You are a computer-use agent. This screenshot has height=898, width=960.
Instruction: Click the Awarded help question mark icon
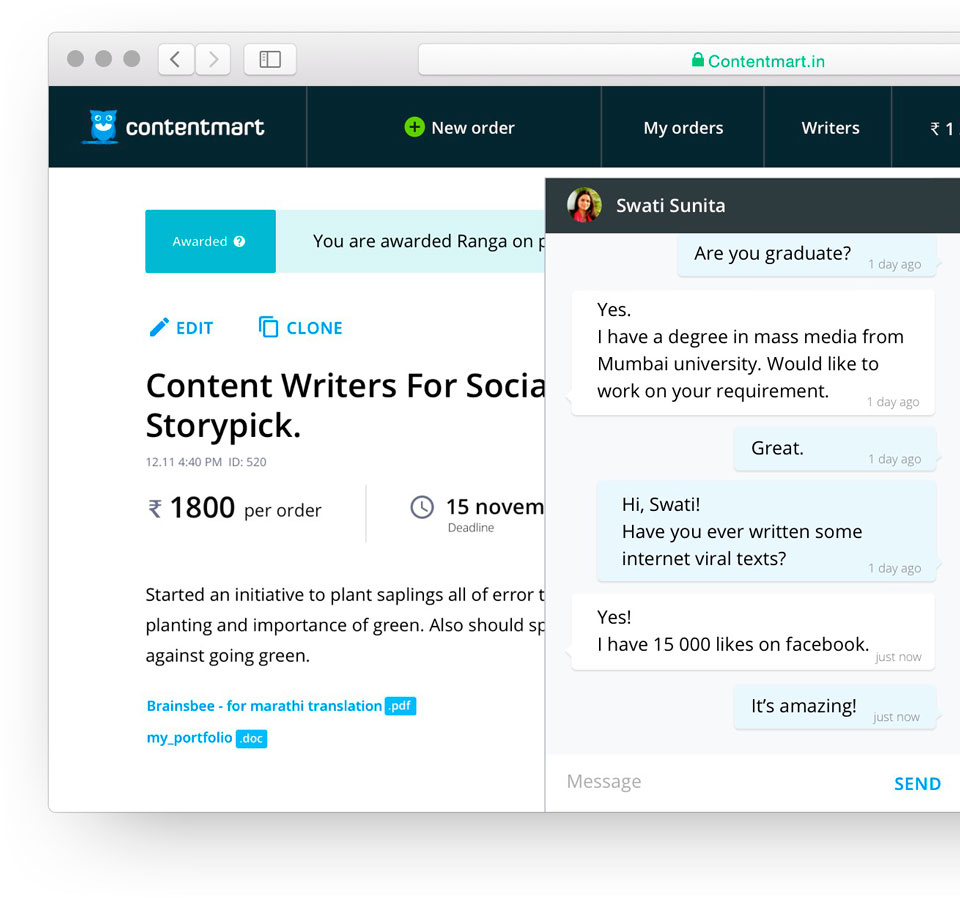point(239,242)
